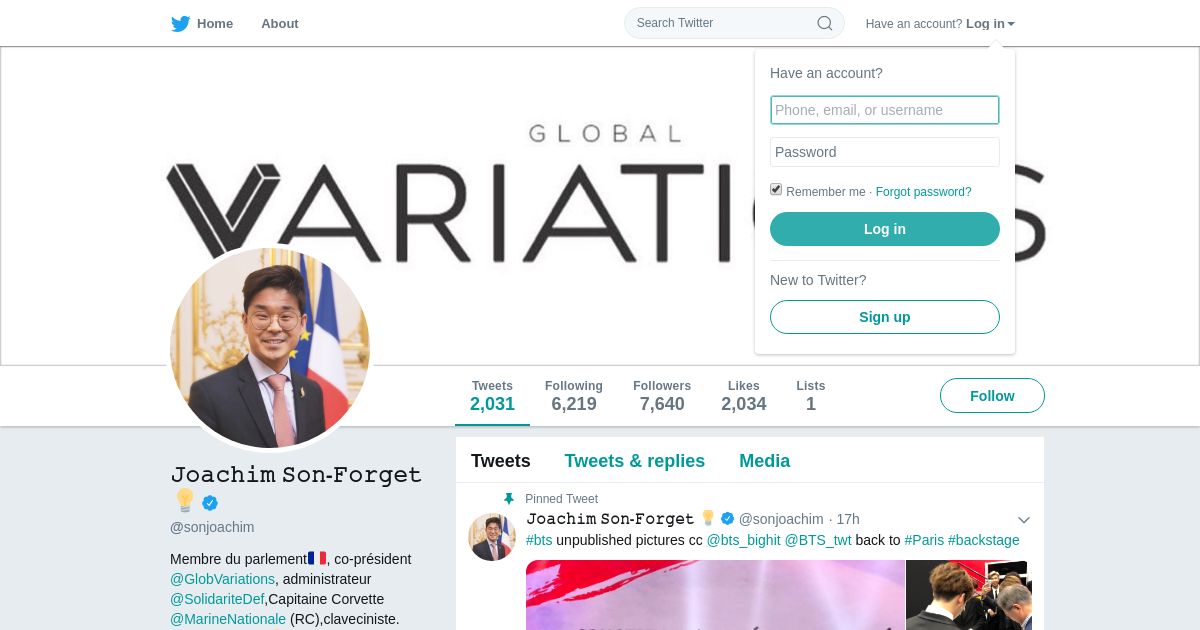
Task: Click the search magnifier icon
Action: (825, 23)
